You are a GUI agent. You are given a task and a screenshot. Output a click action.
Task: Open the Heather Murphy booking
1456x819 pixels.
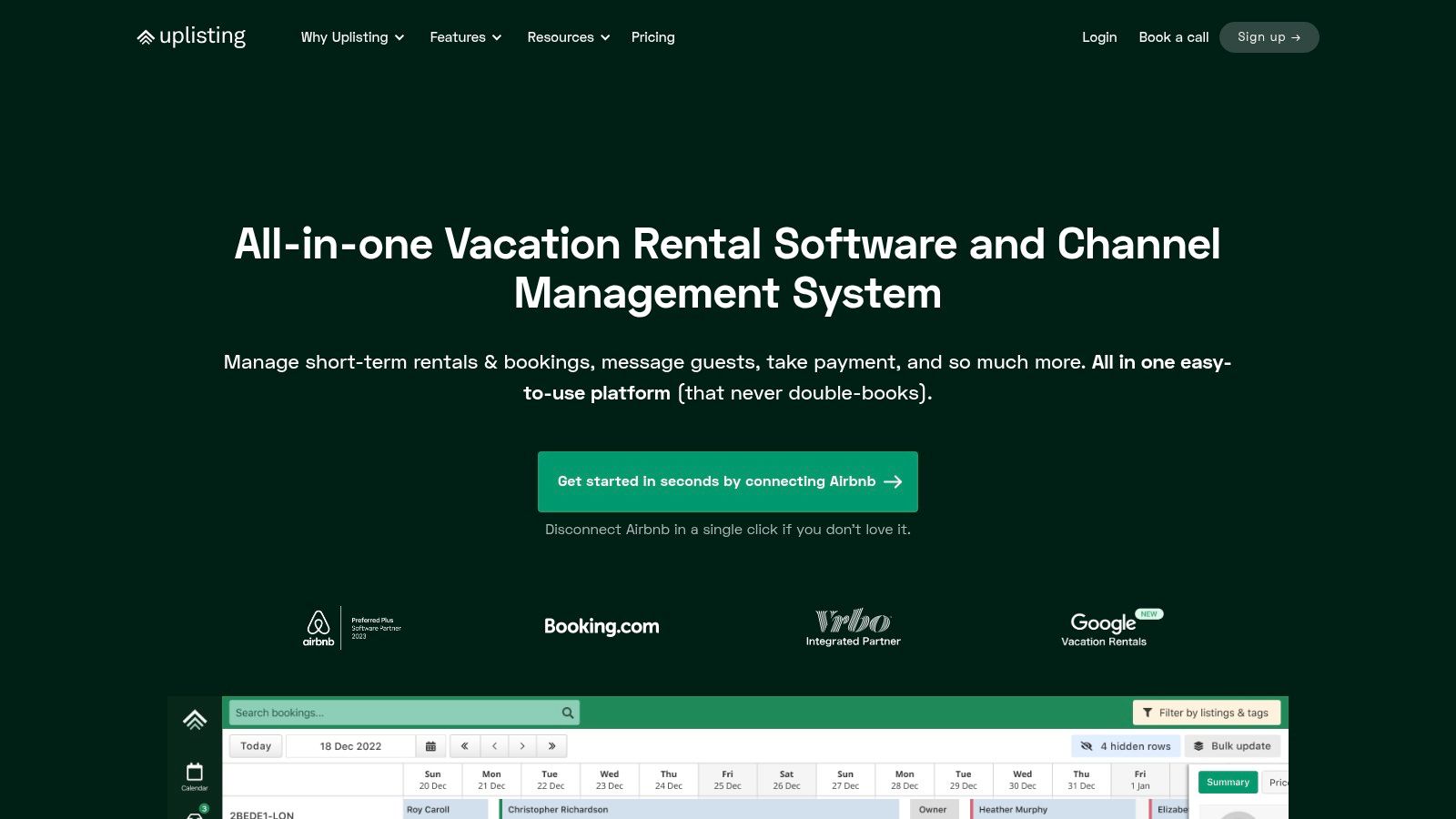point(1053,809)
